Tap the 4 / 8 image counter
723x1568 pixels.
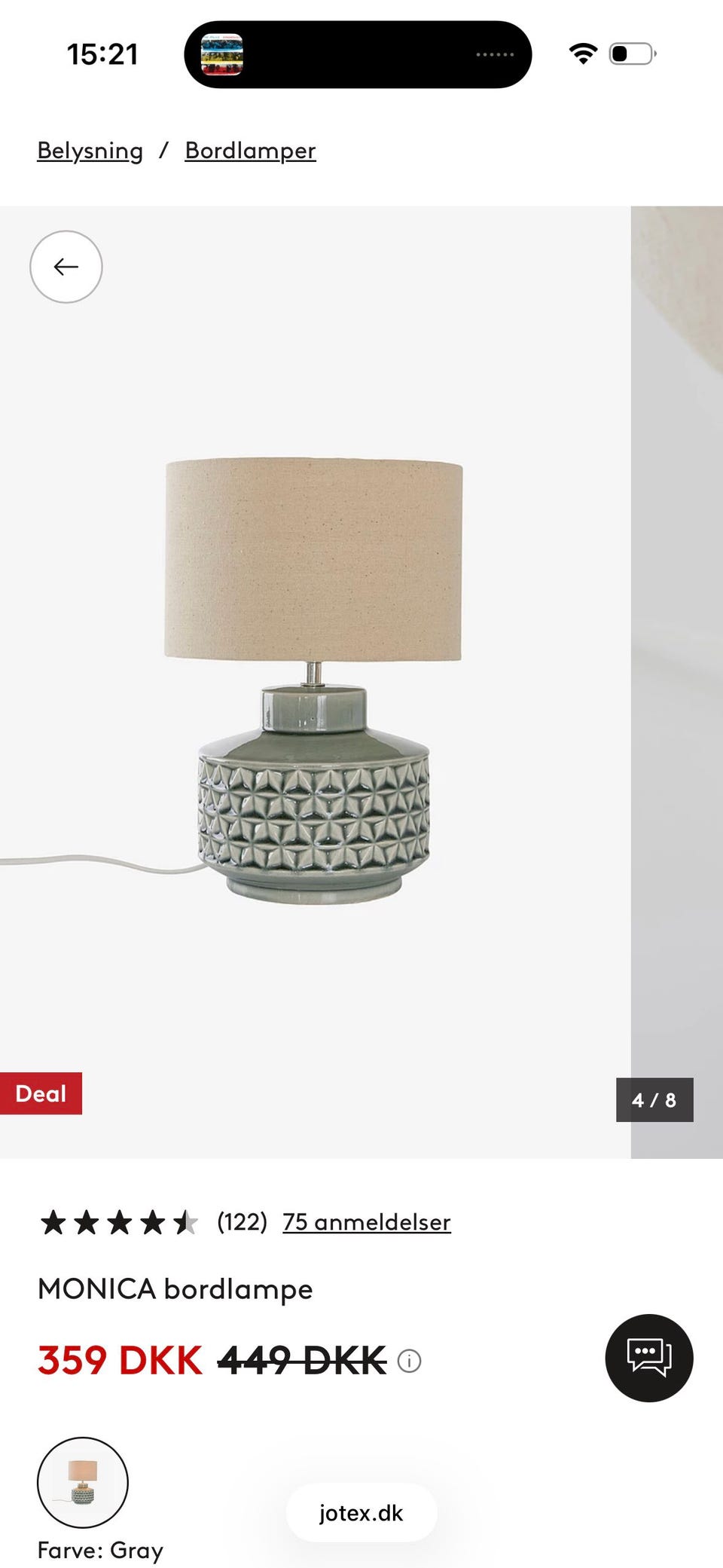(x=654, y=1100)
